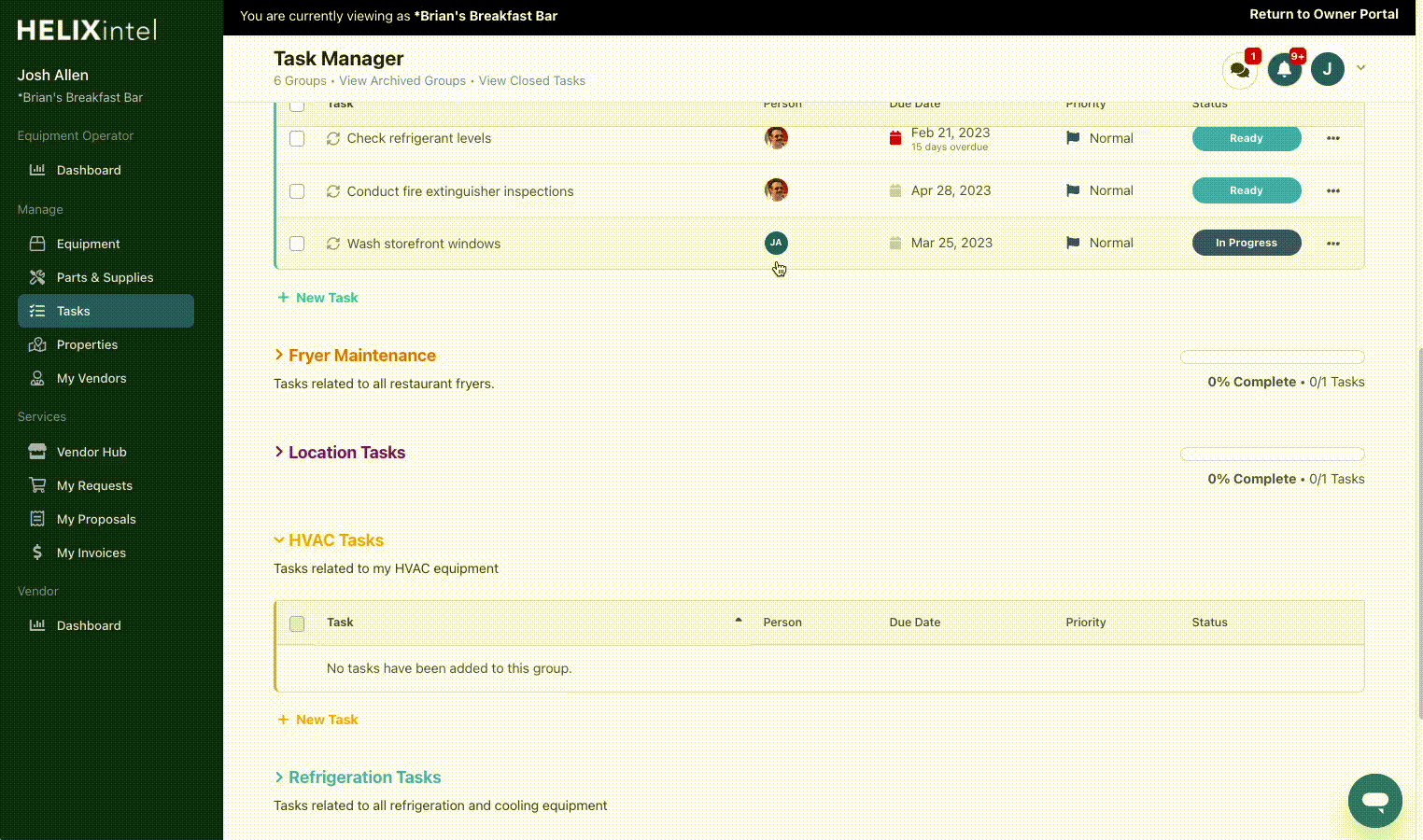Click the HELIXintel logo
Viewport: 1423px width, 840px height.
(x=87, y=30)
